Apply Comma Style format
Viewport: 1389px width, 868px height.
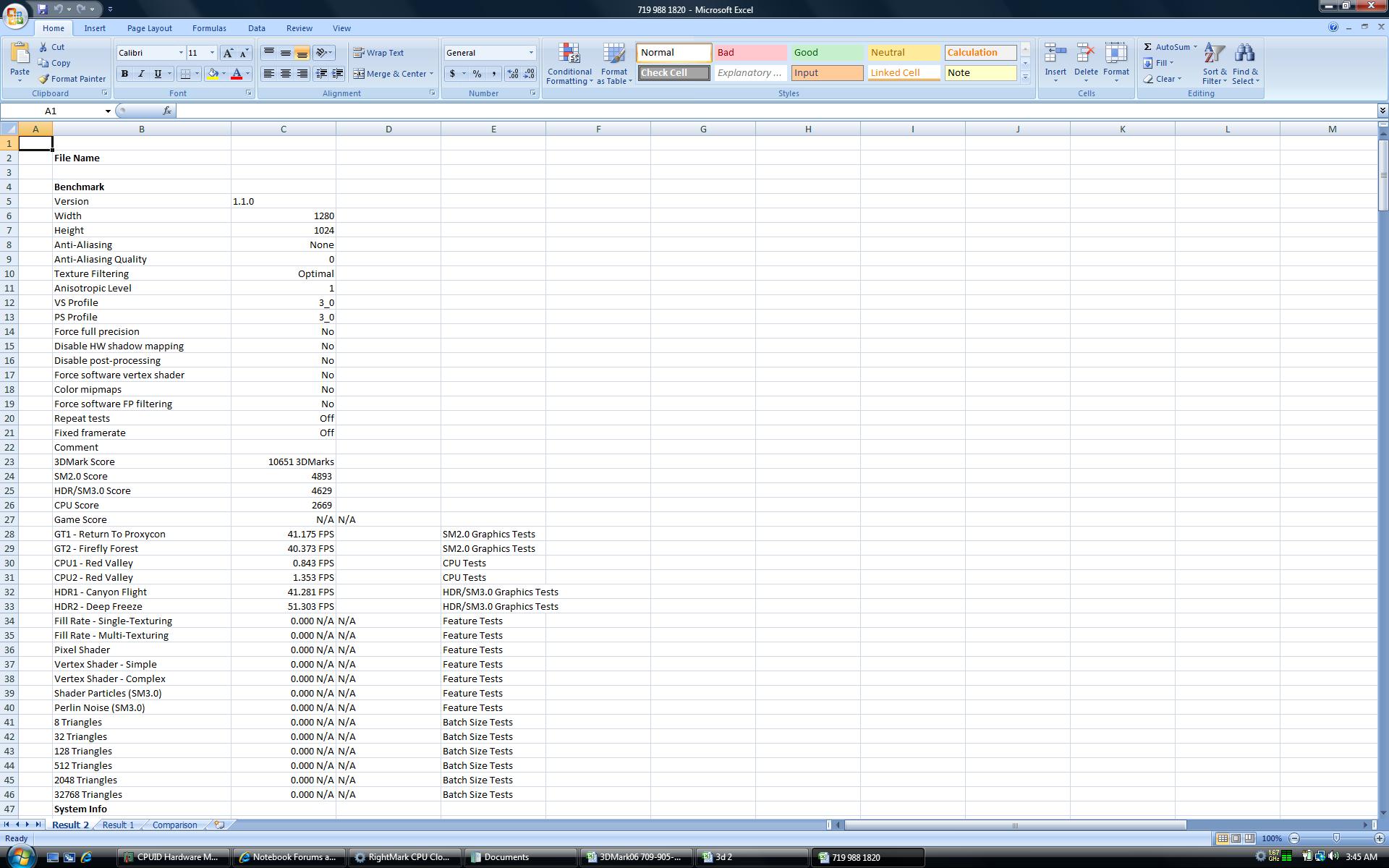(x=493, y=74)
